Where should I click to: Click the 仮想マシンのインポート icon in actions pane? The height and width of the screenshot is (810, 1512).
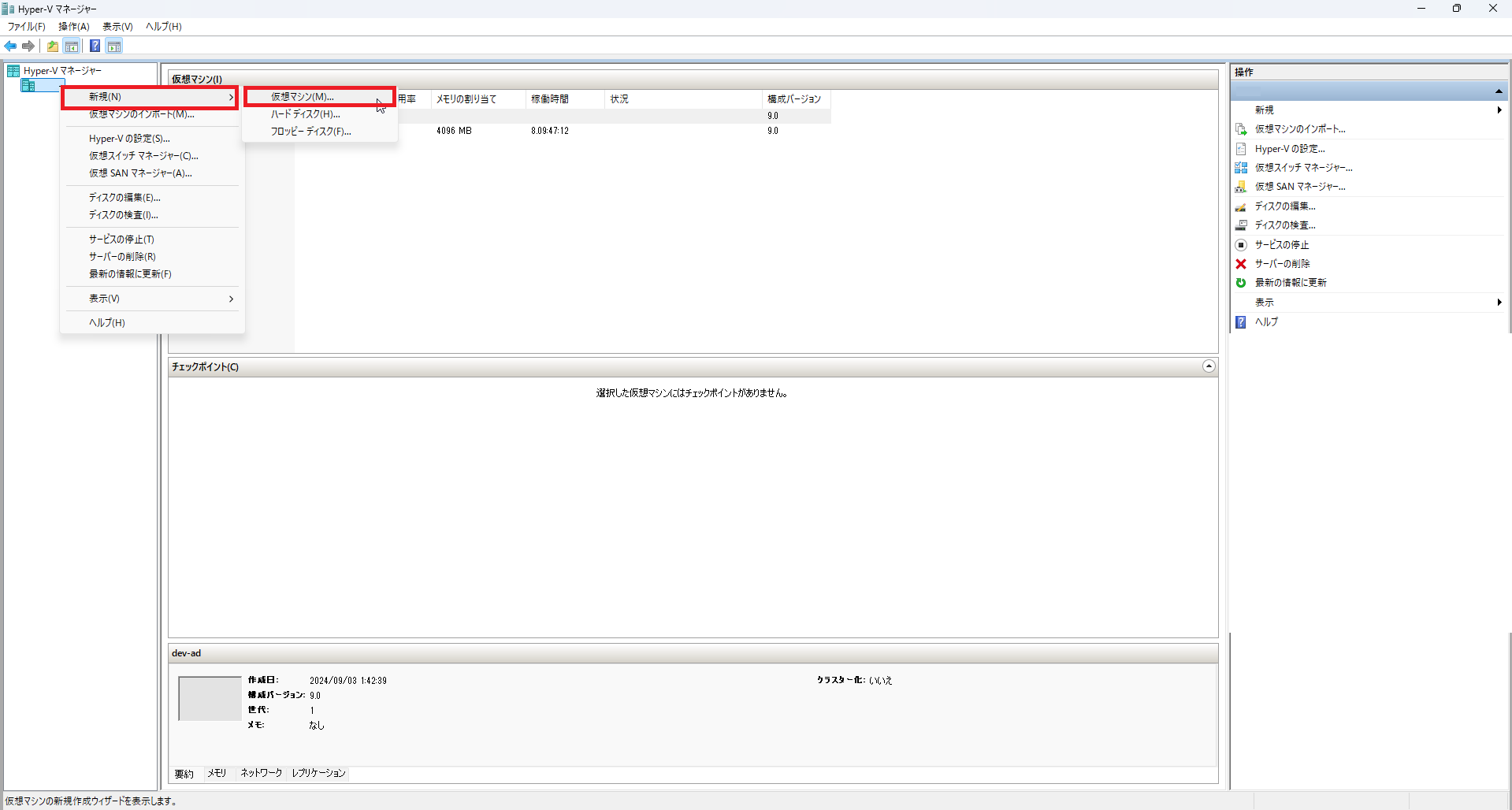[x=1241, y=129]
